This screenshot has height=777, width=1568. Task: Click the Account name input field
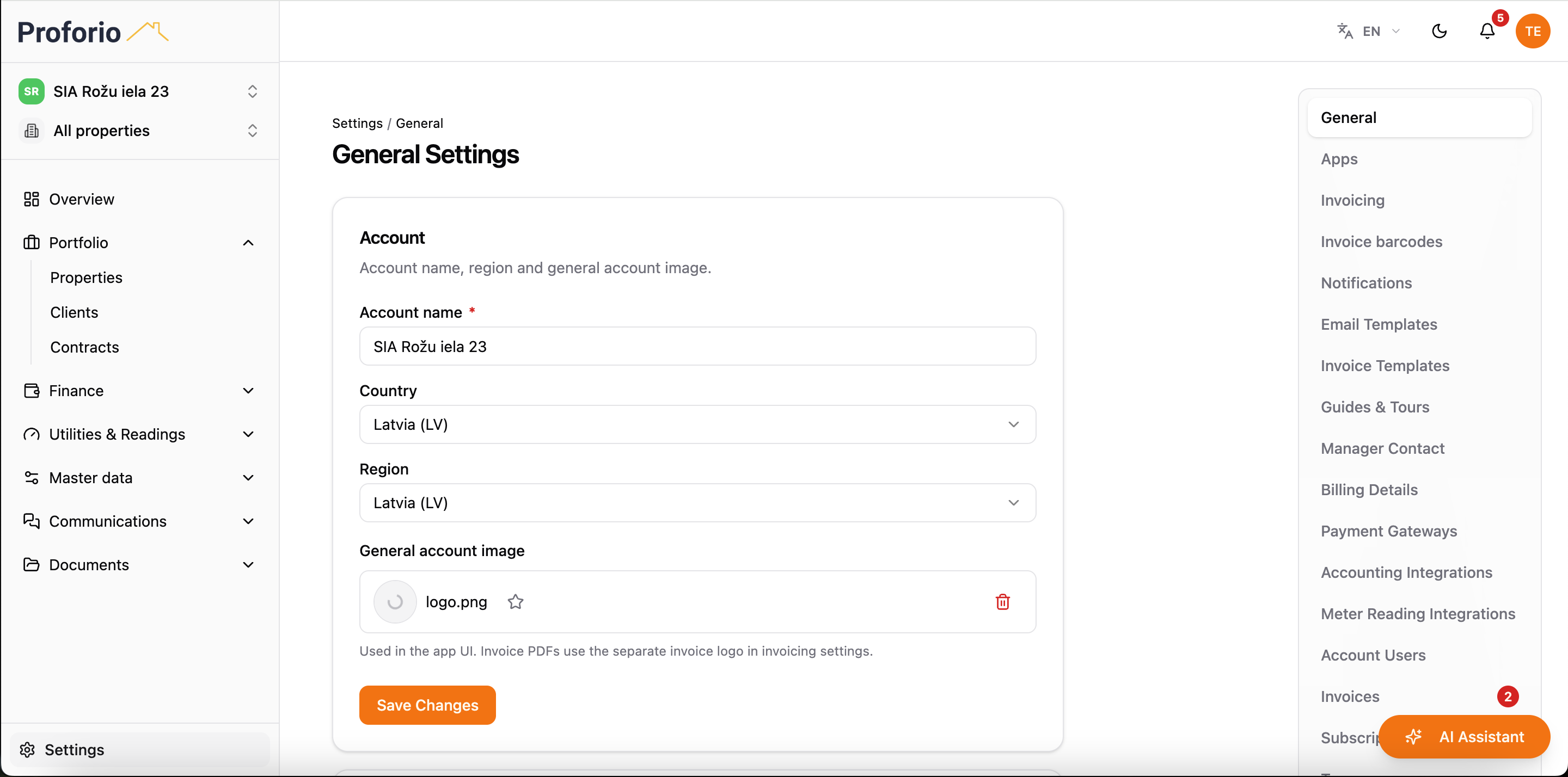[697, 346]
